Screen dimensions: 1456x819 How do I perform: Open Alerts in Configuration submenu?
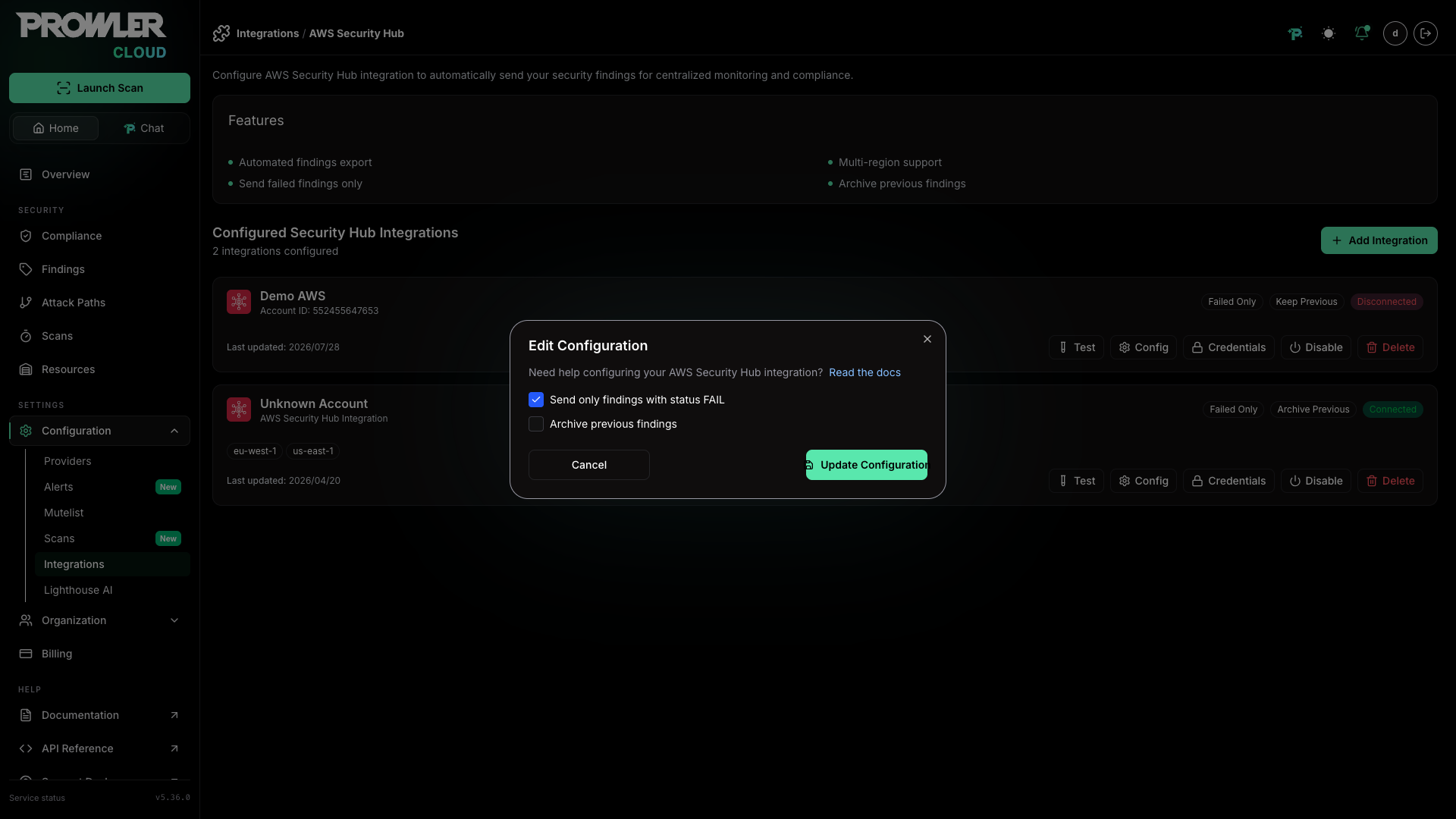(58, 487)
